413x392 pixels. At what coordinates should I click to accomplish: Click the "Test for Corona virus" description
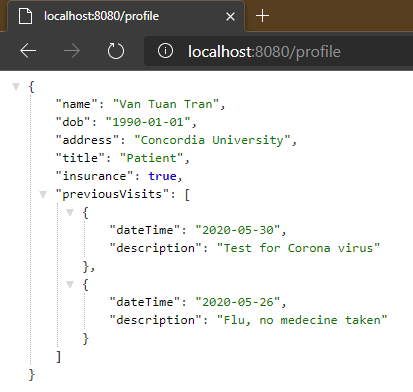pyautogui.click(x=298, y=248)
